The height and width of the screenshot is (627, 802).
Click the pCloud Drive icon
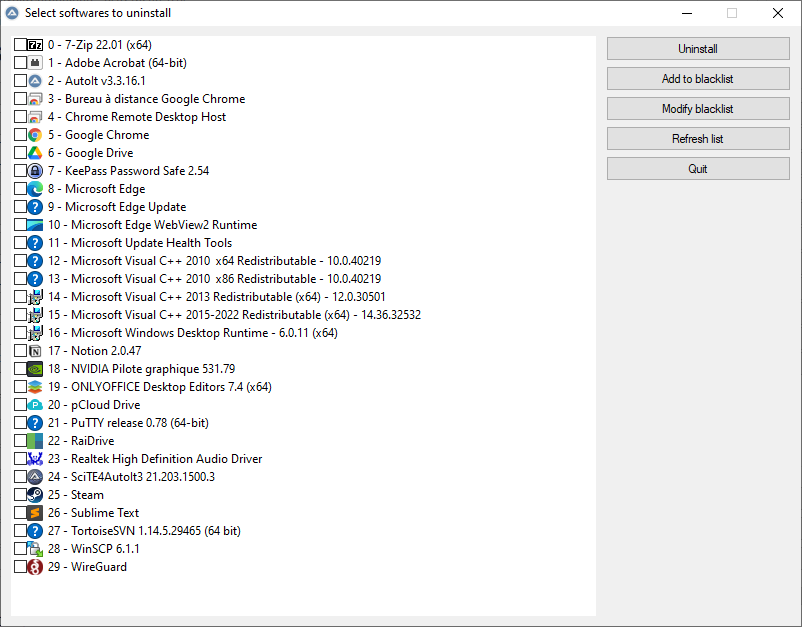tap(35, 405)
